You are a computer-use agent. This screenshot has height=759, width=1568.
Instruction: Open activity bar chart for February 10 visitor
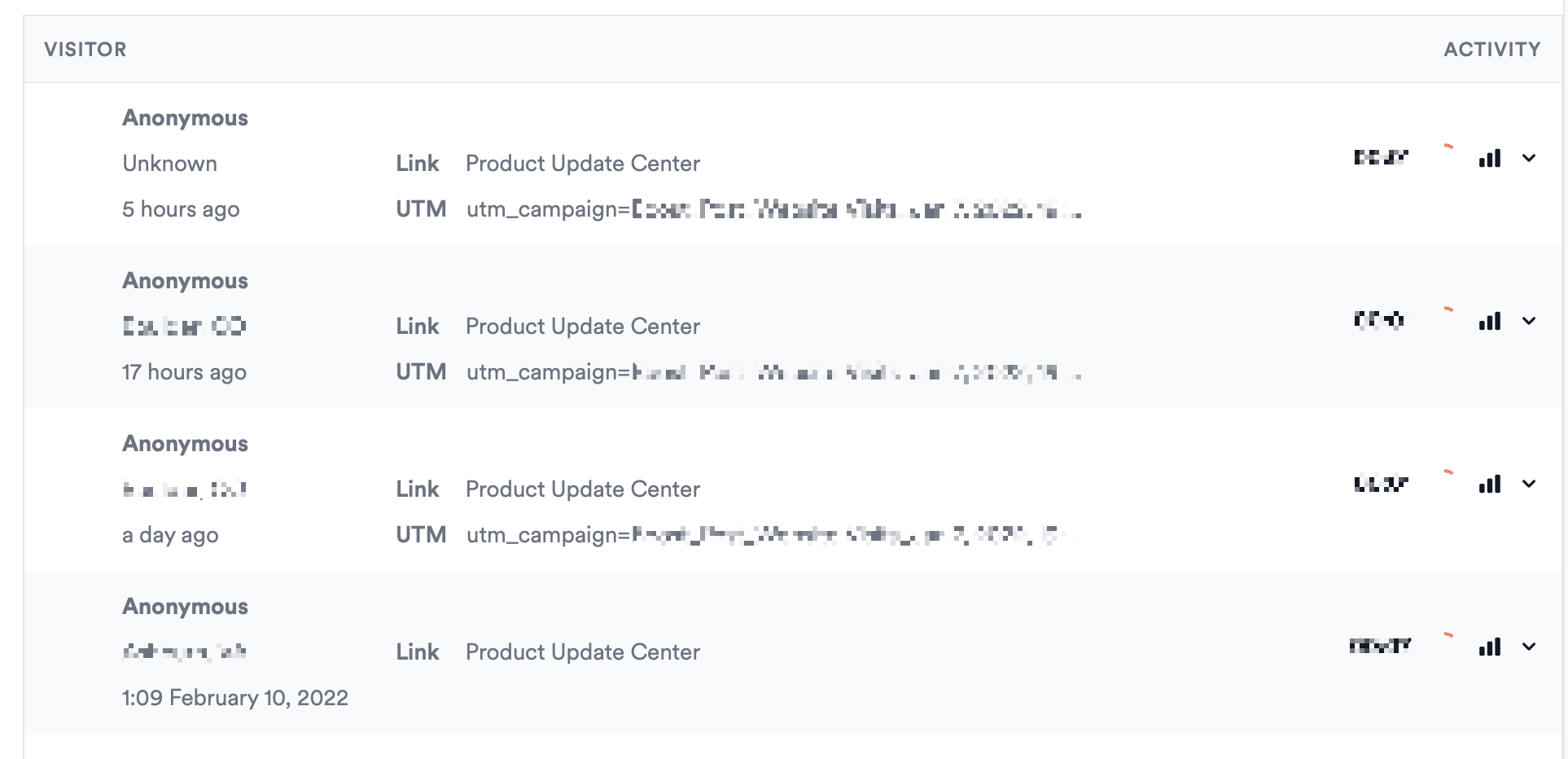tap(1489, 647)
